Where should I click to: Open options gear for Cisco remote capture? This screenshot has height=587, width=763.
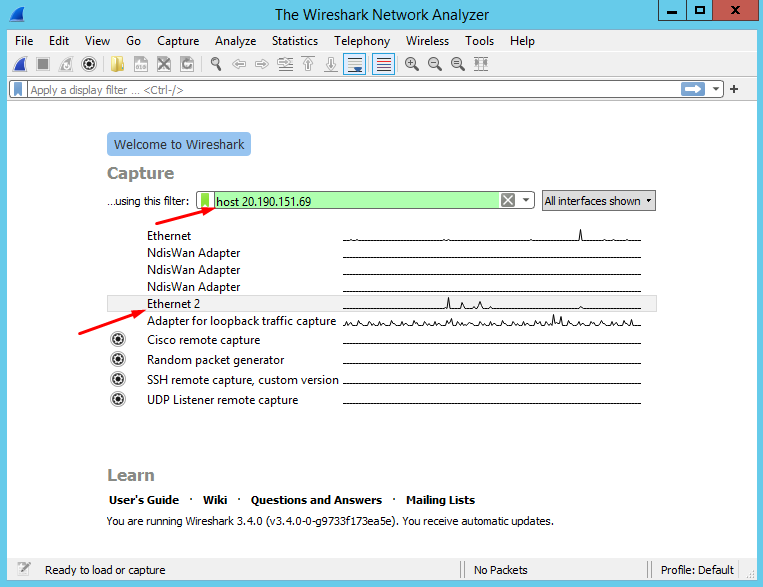118,339
